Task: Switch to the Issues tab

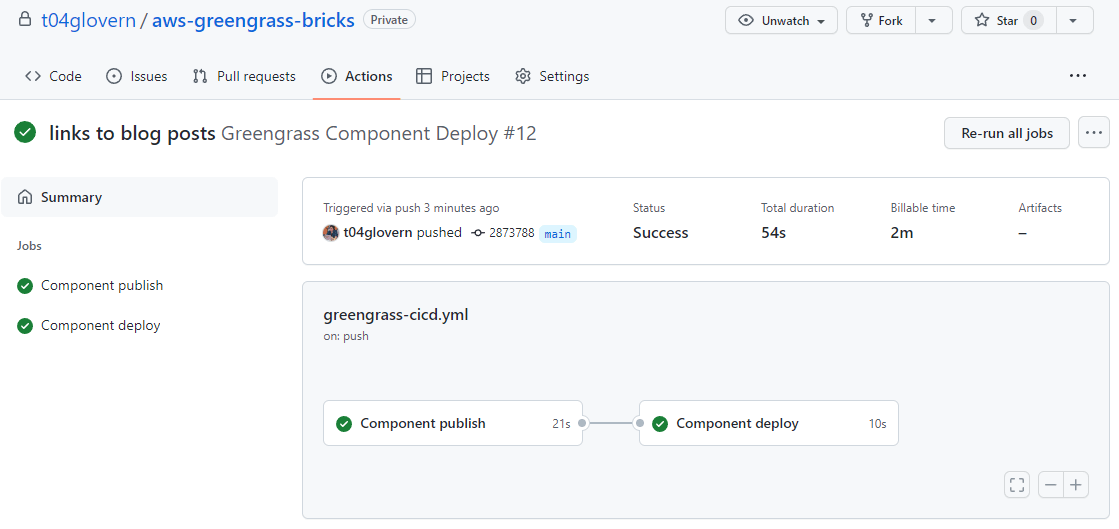Action: [137, 76]
